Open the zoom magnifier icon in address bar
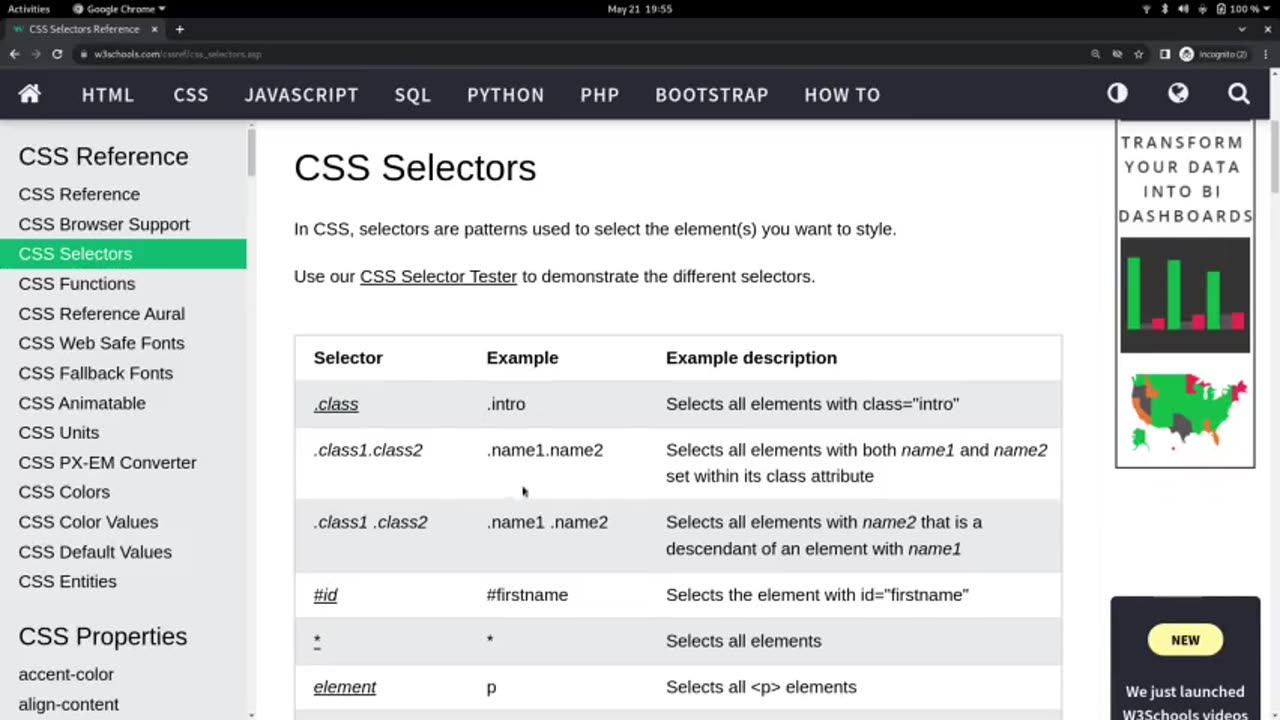 pyautogui.click(x=1096, y=54)
